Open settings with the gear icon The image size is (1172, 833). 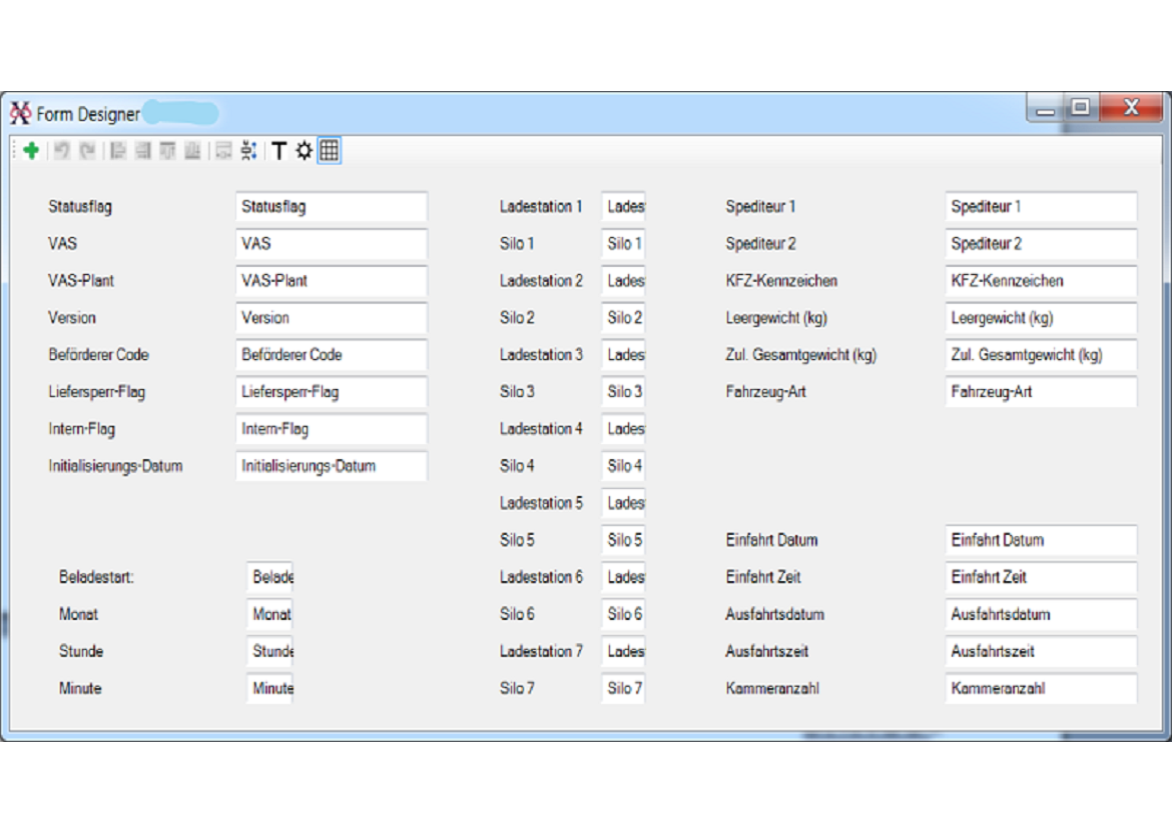tap(304, 151)
